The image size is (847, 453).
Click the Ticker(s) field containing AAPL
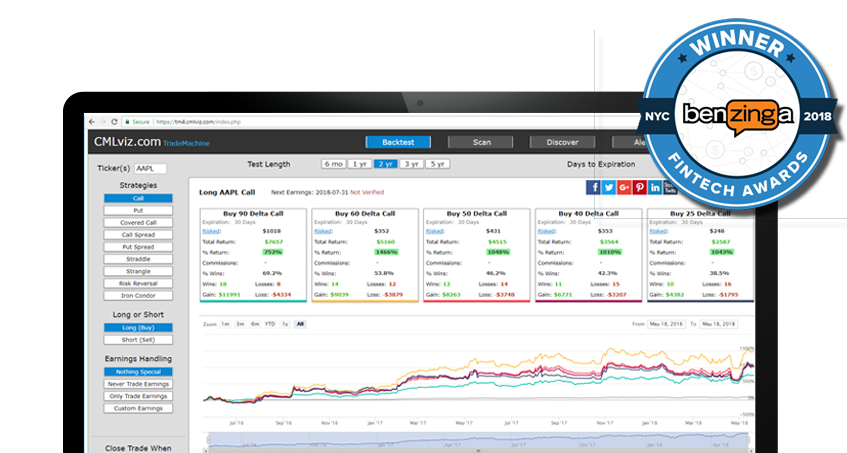(150, 168)
